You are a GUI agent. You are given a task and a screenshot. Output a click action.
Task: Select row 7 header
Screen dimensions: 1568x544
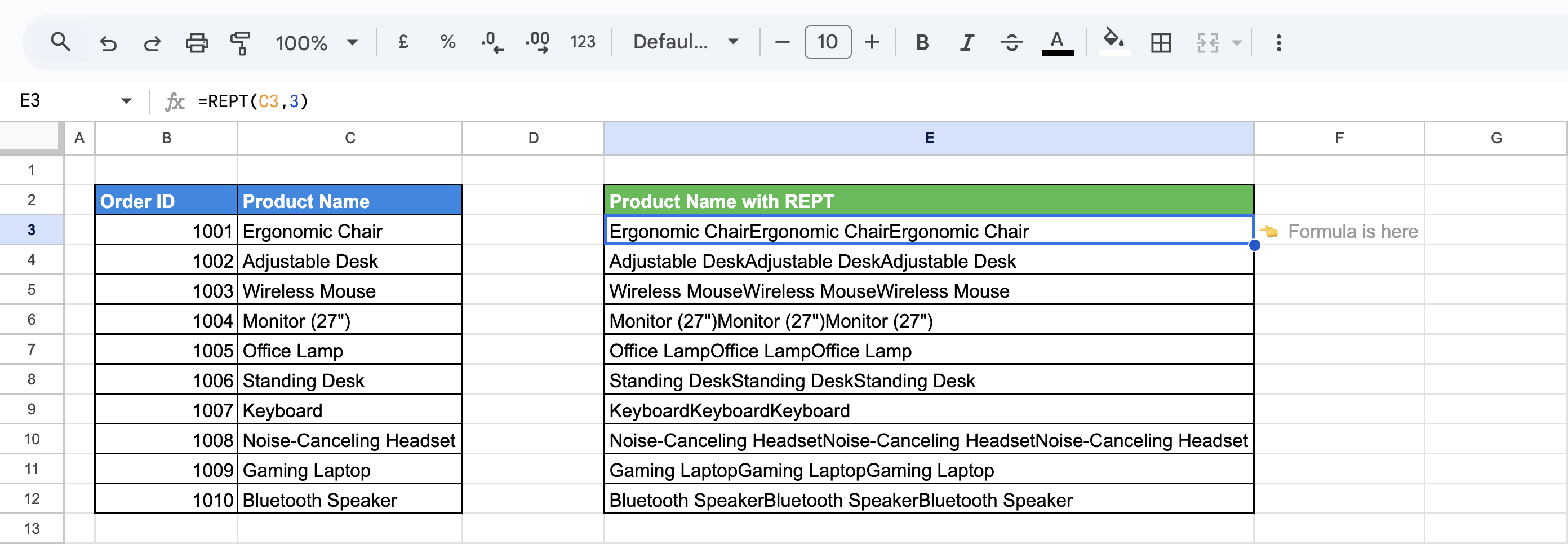coord(32,349)
